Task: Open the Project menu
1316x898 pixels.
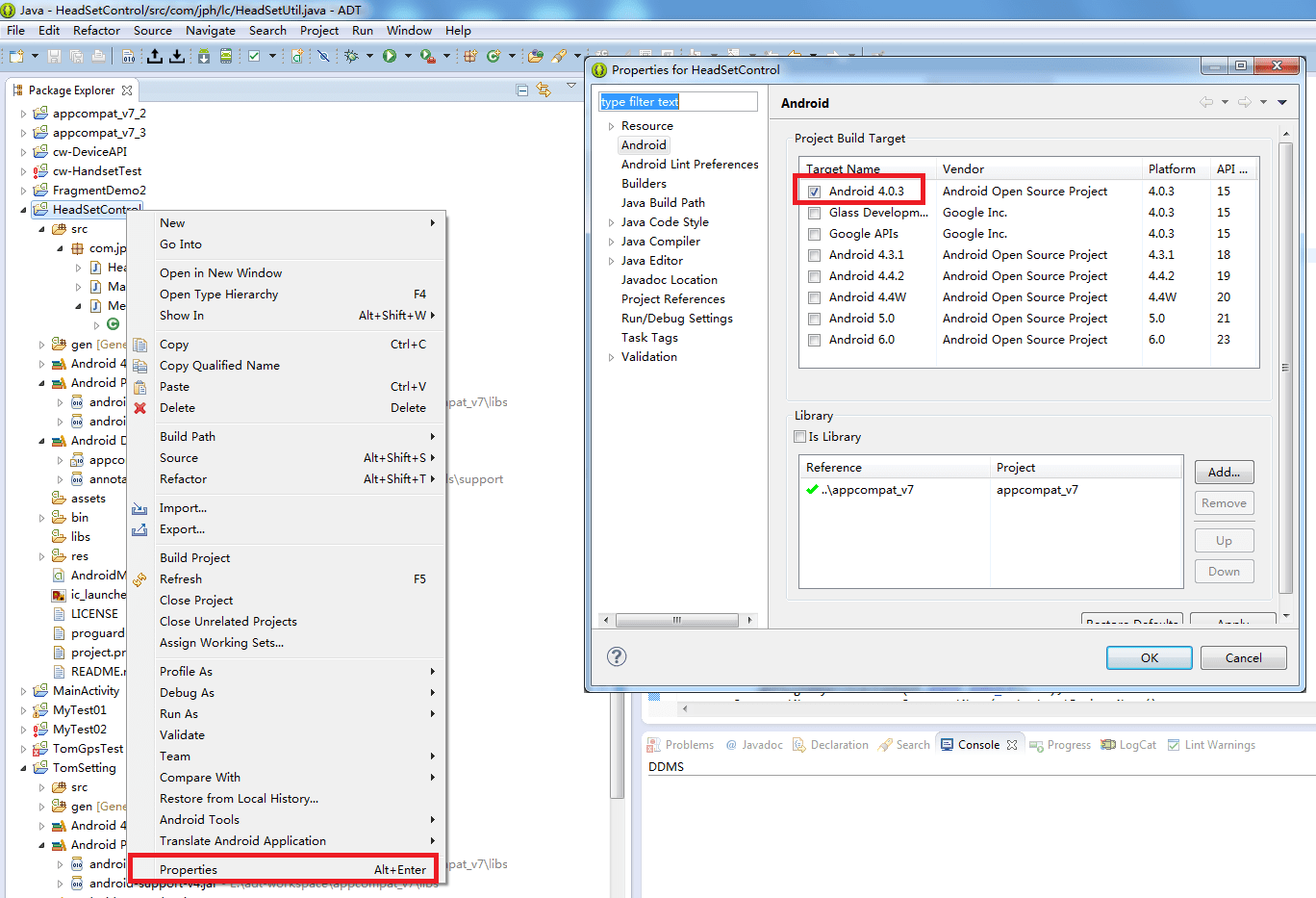Action: (x=319, y=31)
